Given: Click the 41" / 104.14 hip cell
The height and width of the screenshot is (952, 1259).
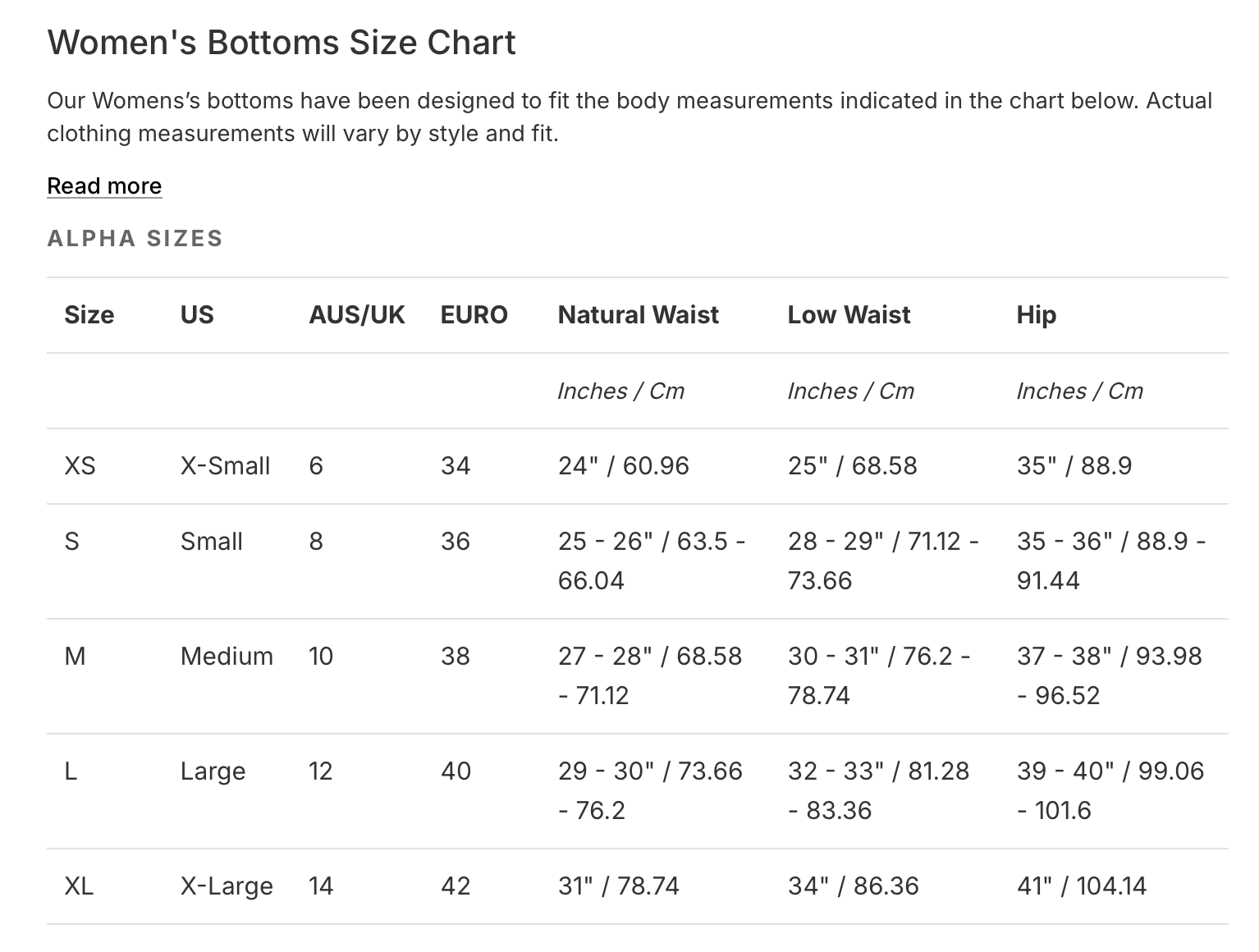Looking at the screenshot, I should (1081, 886).
